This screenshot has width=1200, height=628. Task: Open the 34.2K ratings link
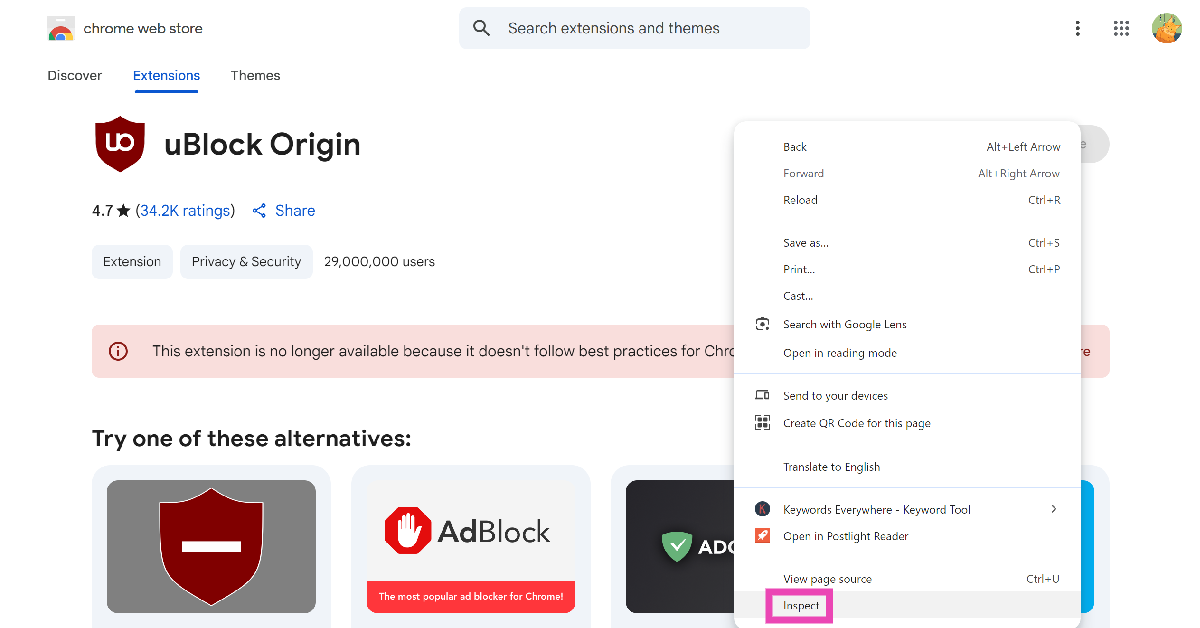185,211
